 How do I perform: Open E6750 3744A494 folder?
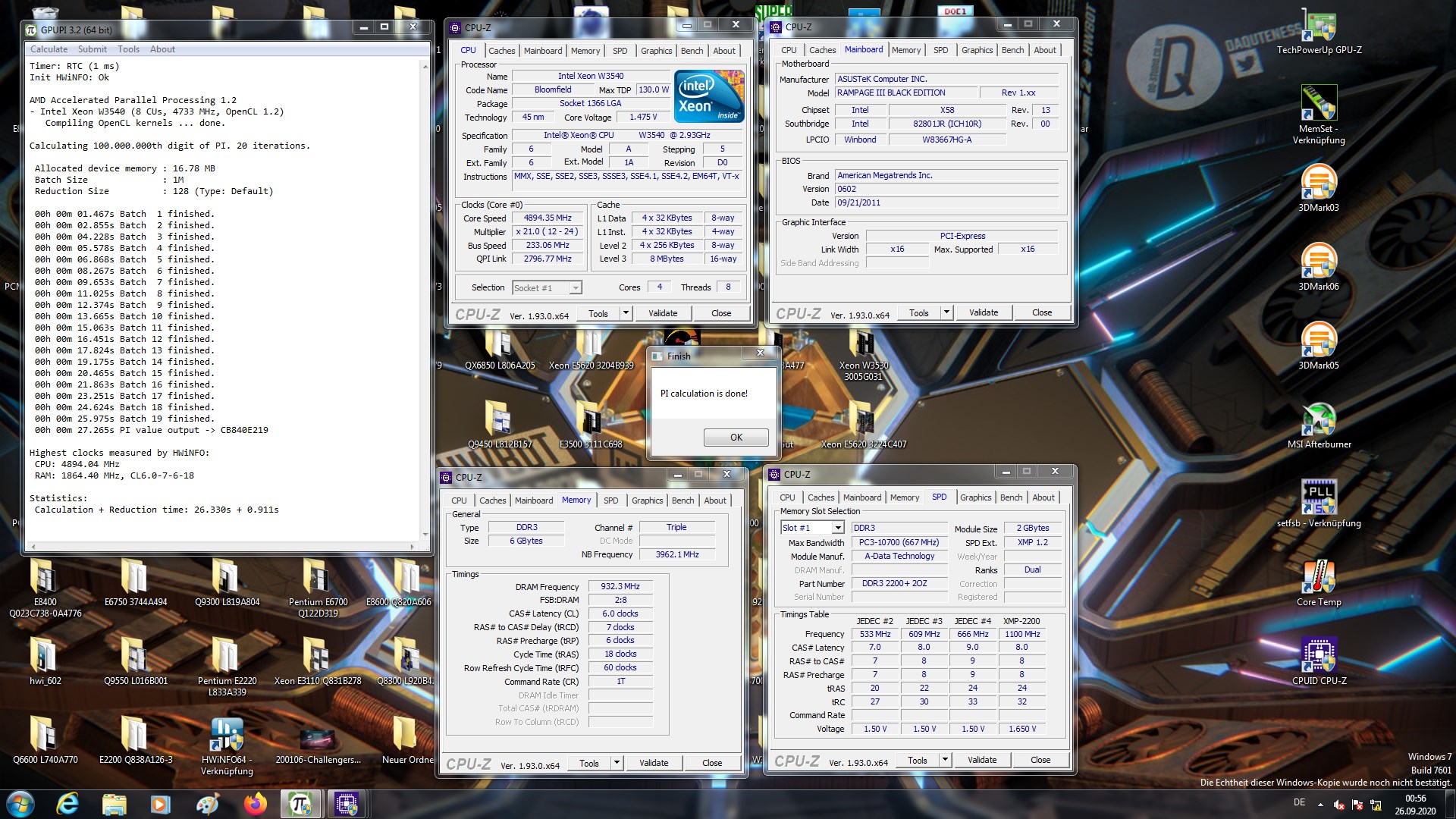[x=136, y=582]
